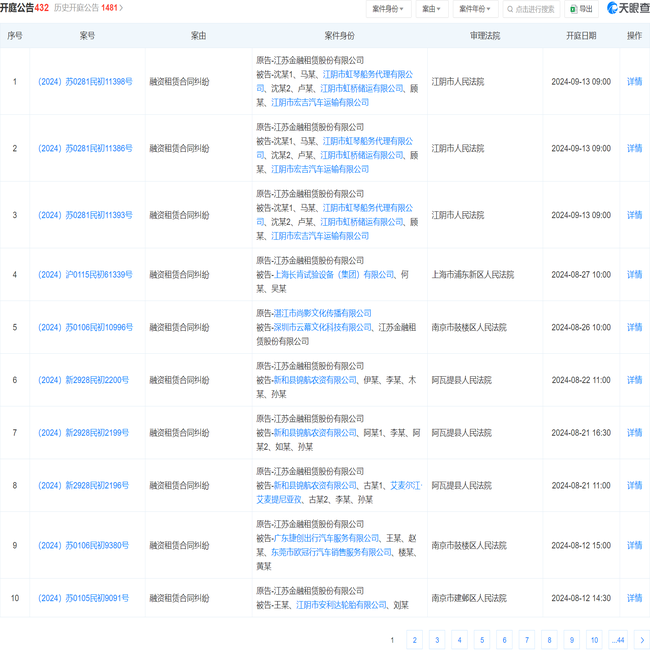Viewport: 650px width, 650px height.
Task: Go to page 8
Action: 549,640
